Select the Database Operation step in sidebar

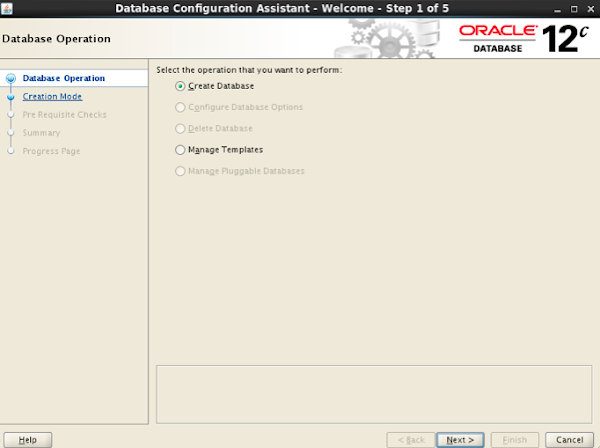click(x=64, y=78)
